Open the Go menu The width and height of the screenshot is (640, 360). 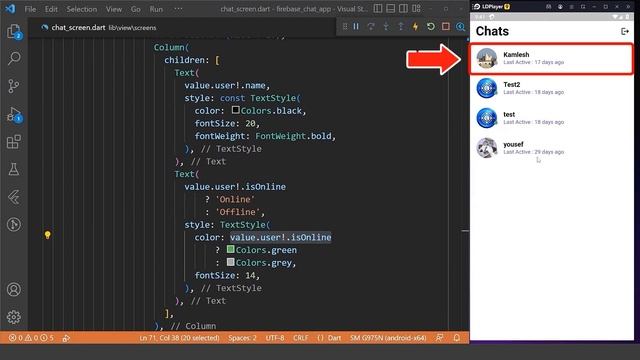136,9
